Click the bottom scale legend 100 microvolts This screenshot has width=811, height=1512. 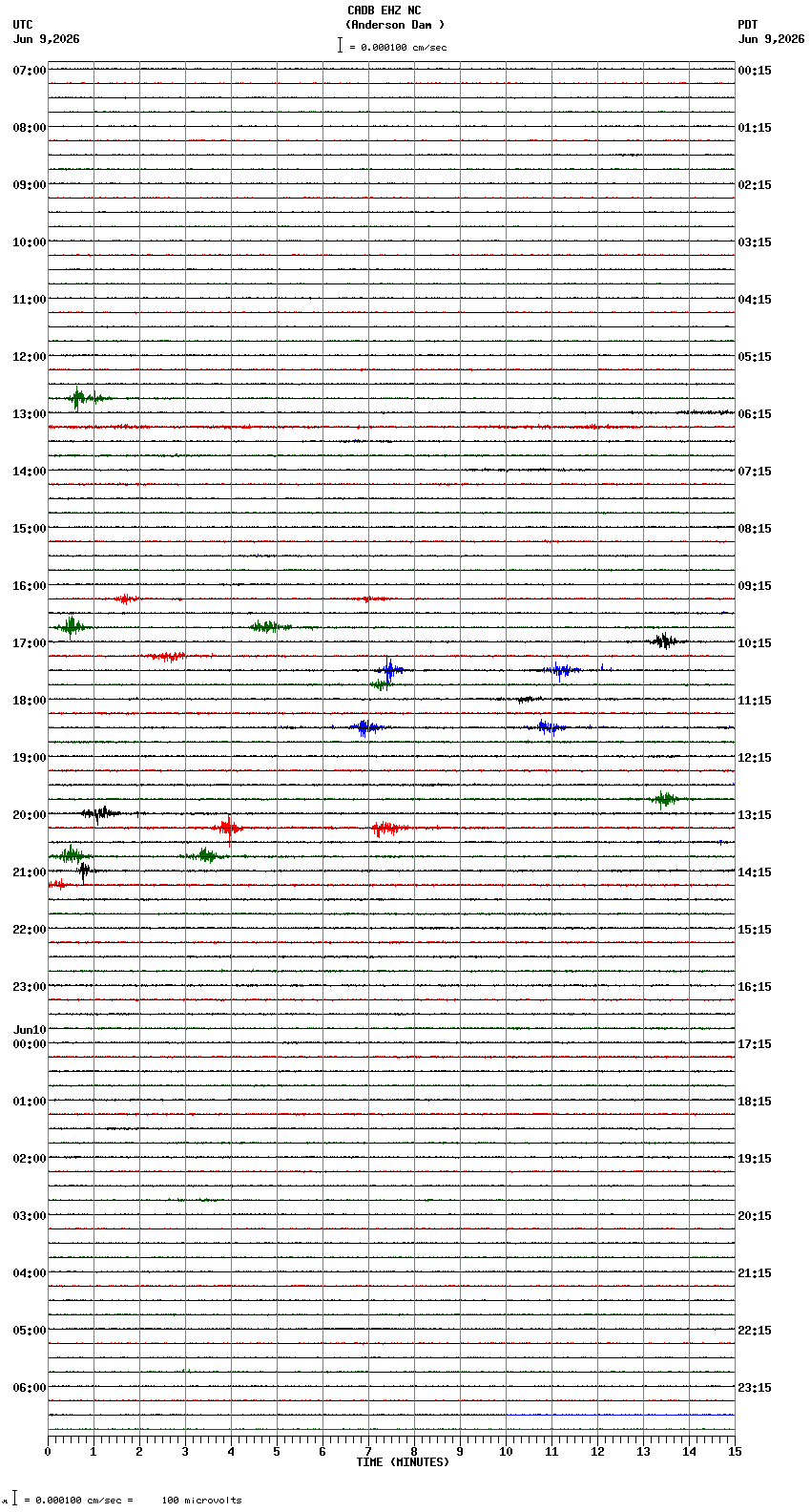(201, 1501)
